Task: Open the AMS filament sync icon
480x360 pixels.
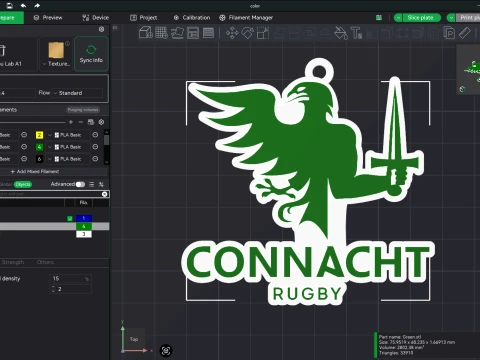Action: point(91,122)
